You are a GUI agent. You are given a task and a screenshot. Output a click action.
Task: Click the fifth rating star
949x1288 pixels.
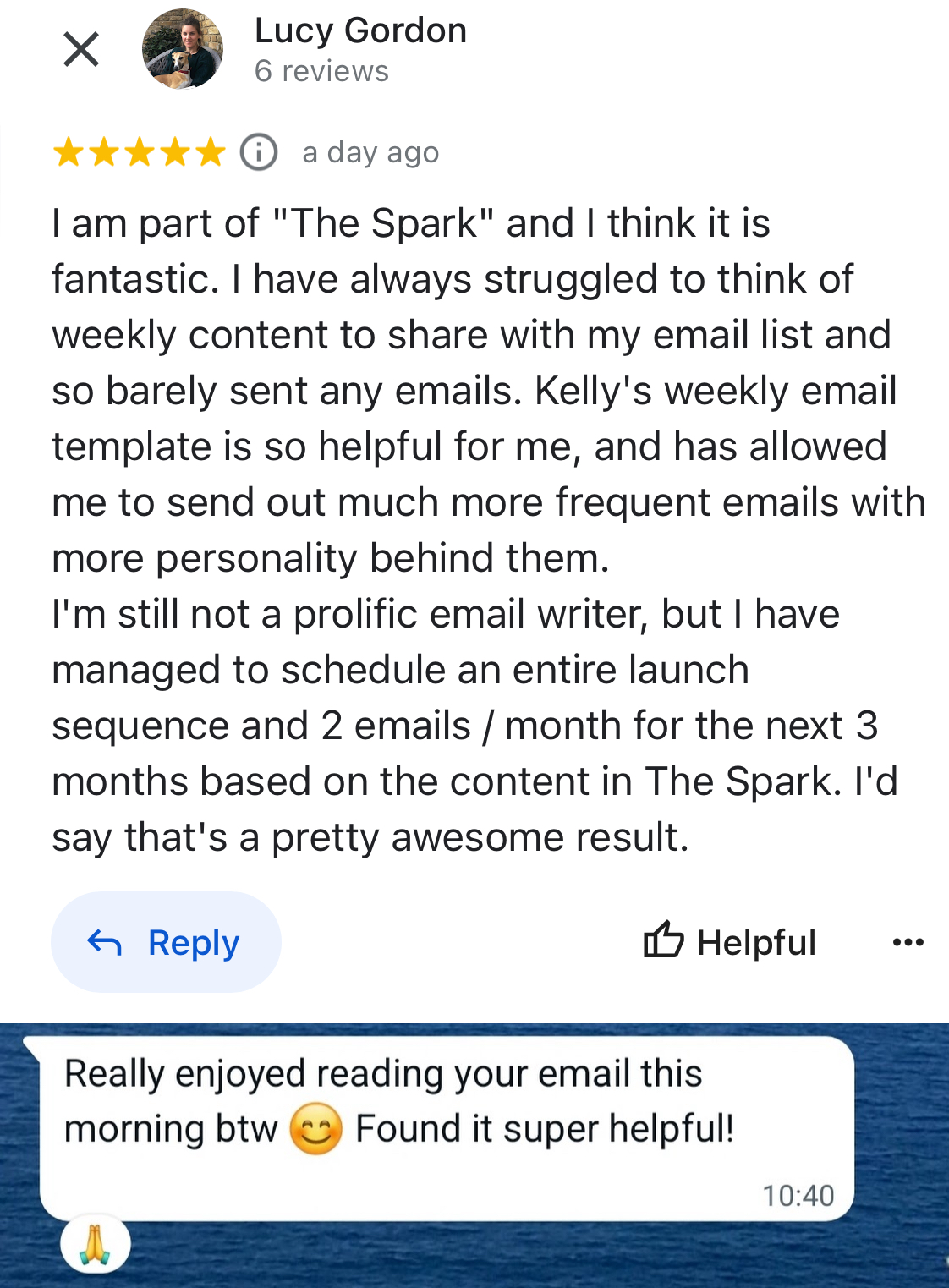pyautogui.click(x=211, y=153)
